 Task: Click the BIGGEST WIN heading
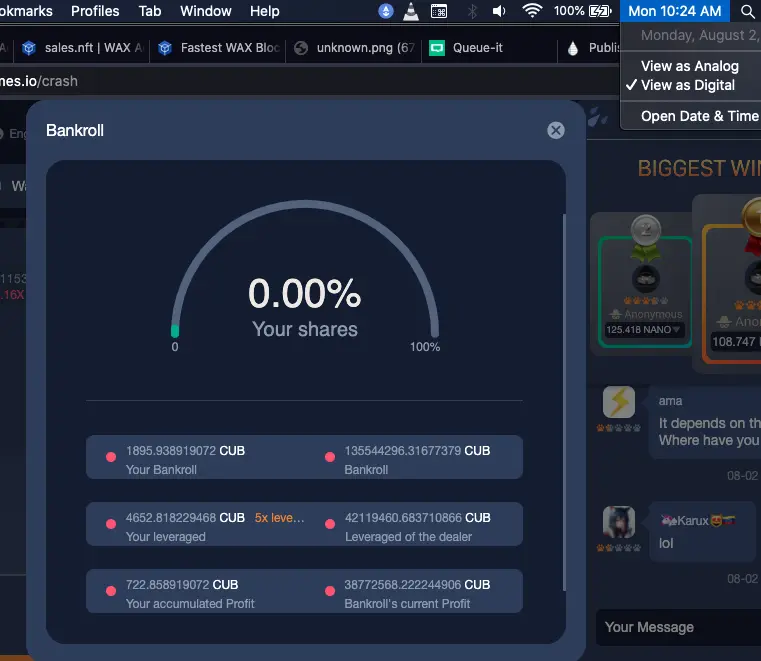coord(699,168)
